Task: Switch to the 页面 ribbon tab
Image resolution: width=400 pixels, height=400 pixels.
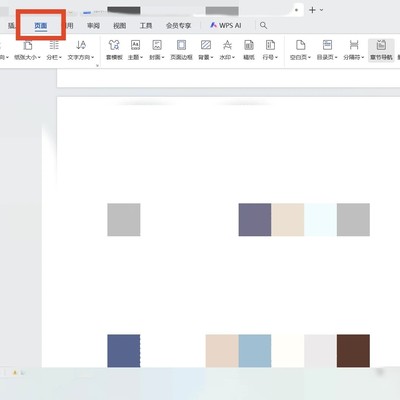Action: 41,26
